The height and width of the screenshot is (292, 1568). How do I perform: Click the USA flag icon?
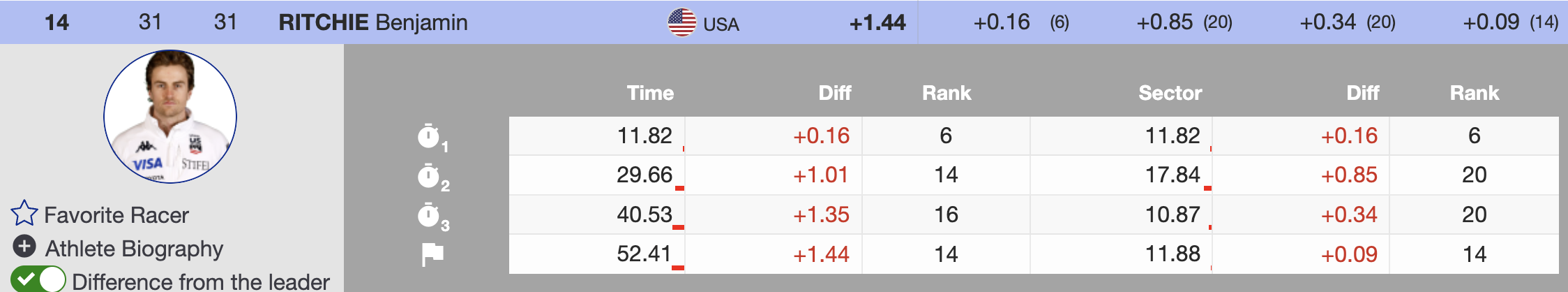681,22
